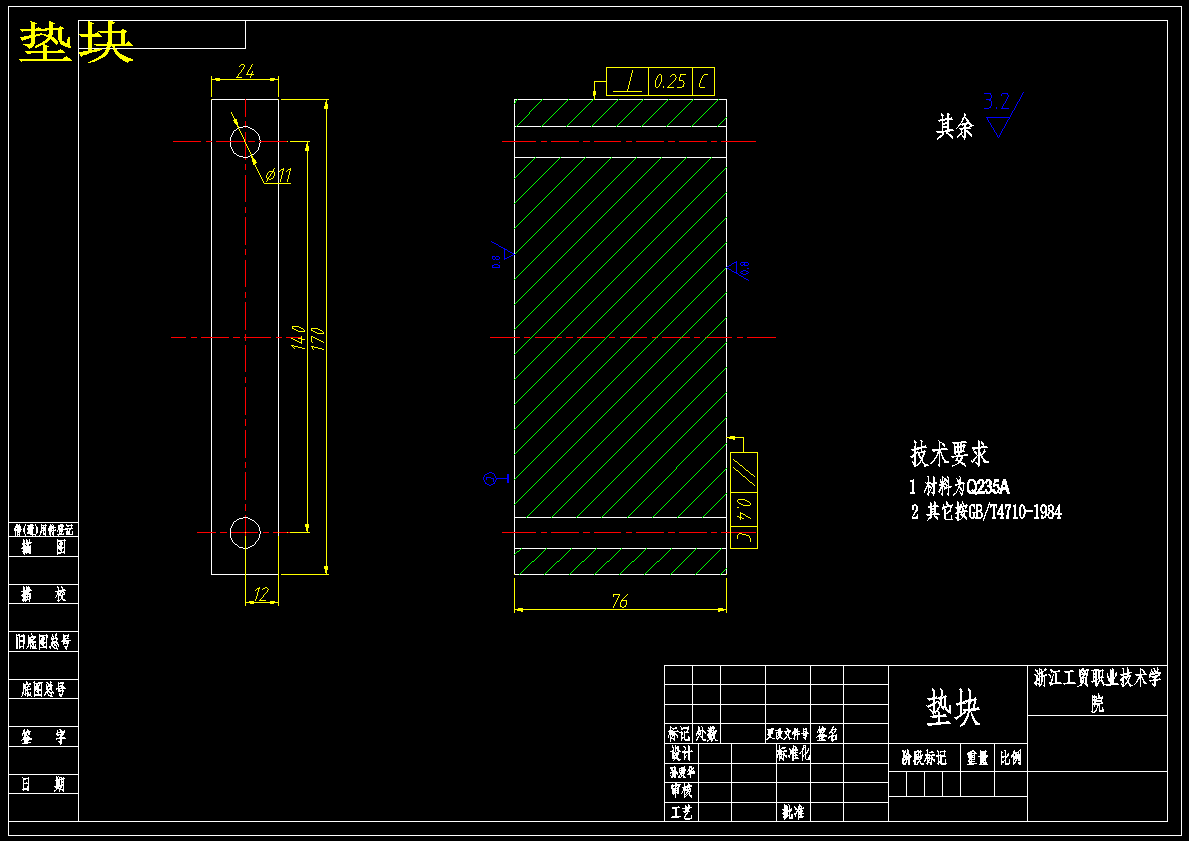Click the 审核 row label
This screenshot has height=841, width=1189.
pyautogui.click(x=681, y=791)
